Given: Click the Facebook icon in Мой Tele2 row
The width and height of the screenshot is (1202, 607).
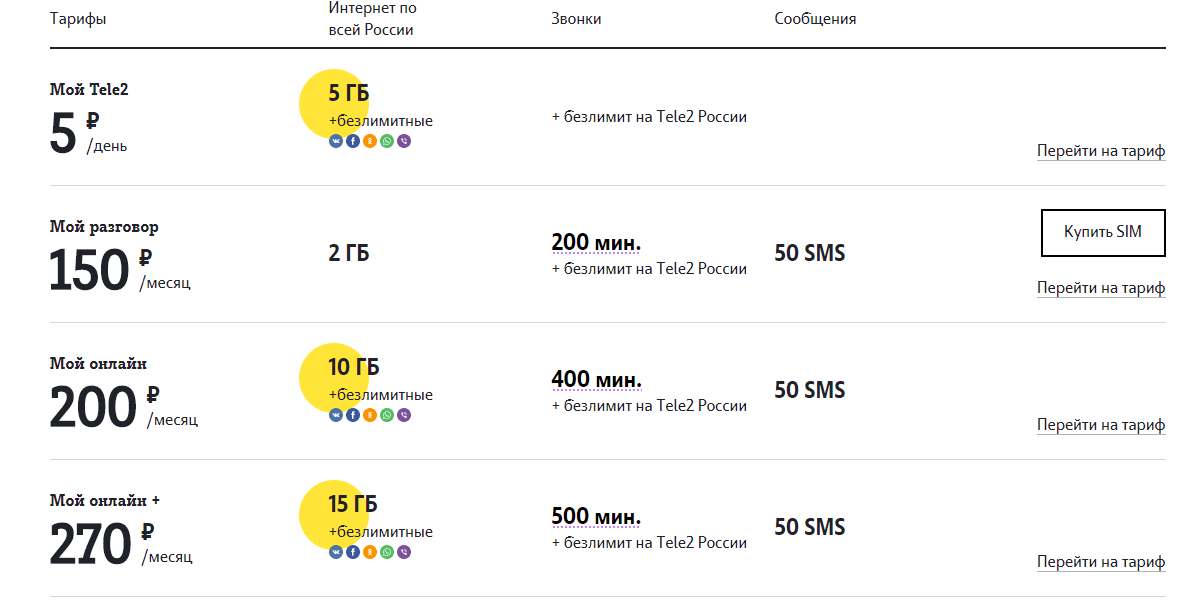Looking at the screenshot, I should pyautogui.click(x=353, y=141).
